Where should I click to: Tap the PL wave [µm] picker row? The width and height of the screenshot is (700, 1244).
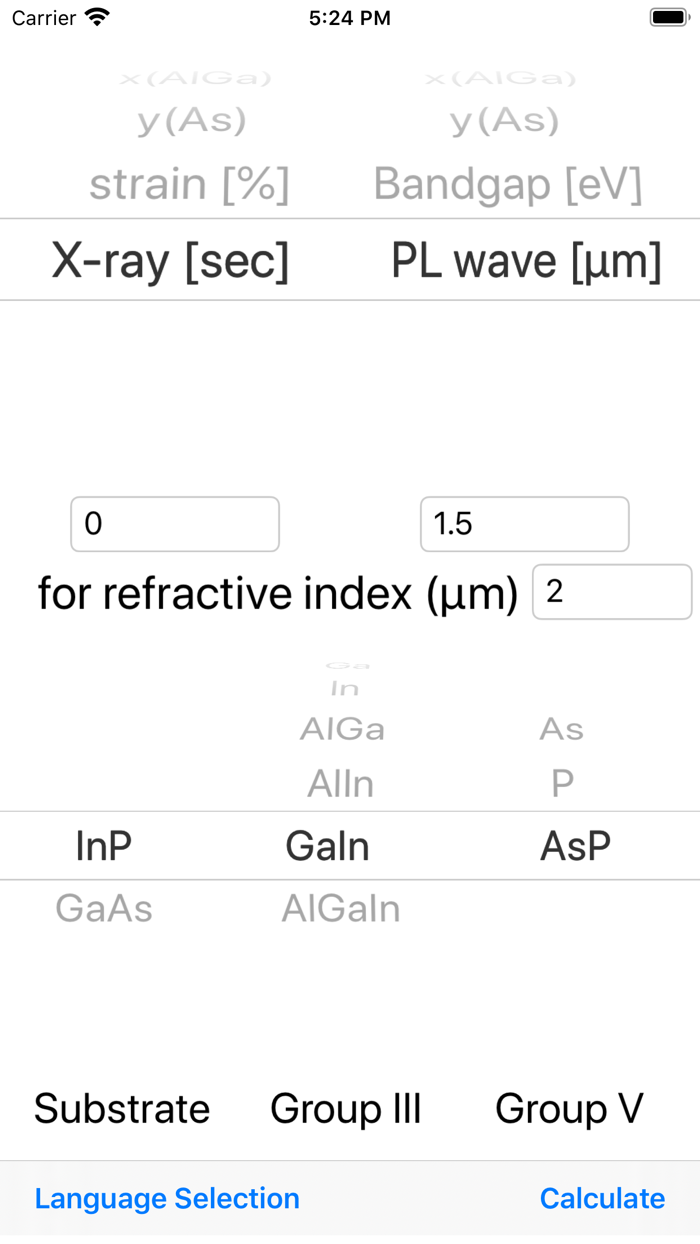[x=526, y=261]
